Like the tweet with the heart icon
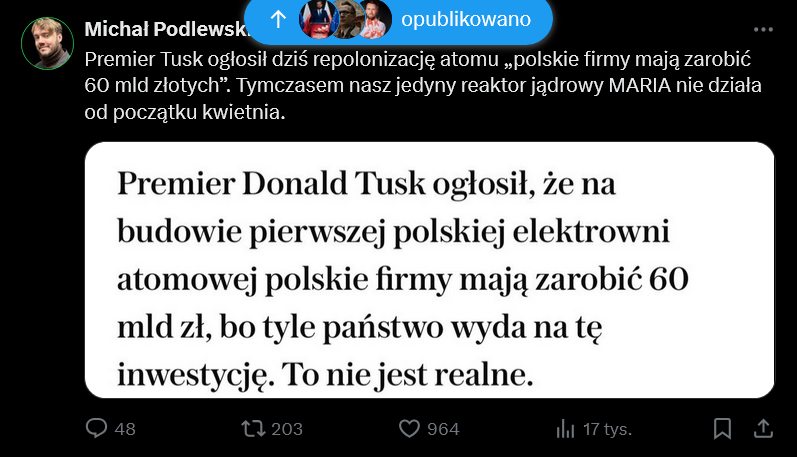 pyautogui.click(x=409, y=428)
